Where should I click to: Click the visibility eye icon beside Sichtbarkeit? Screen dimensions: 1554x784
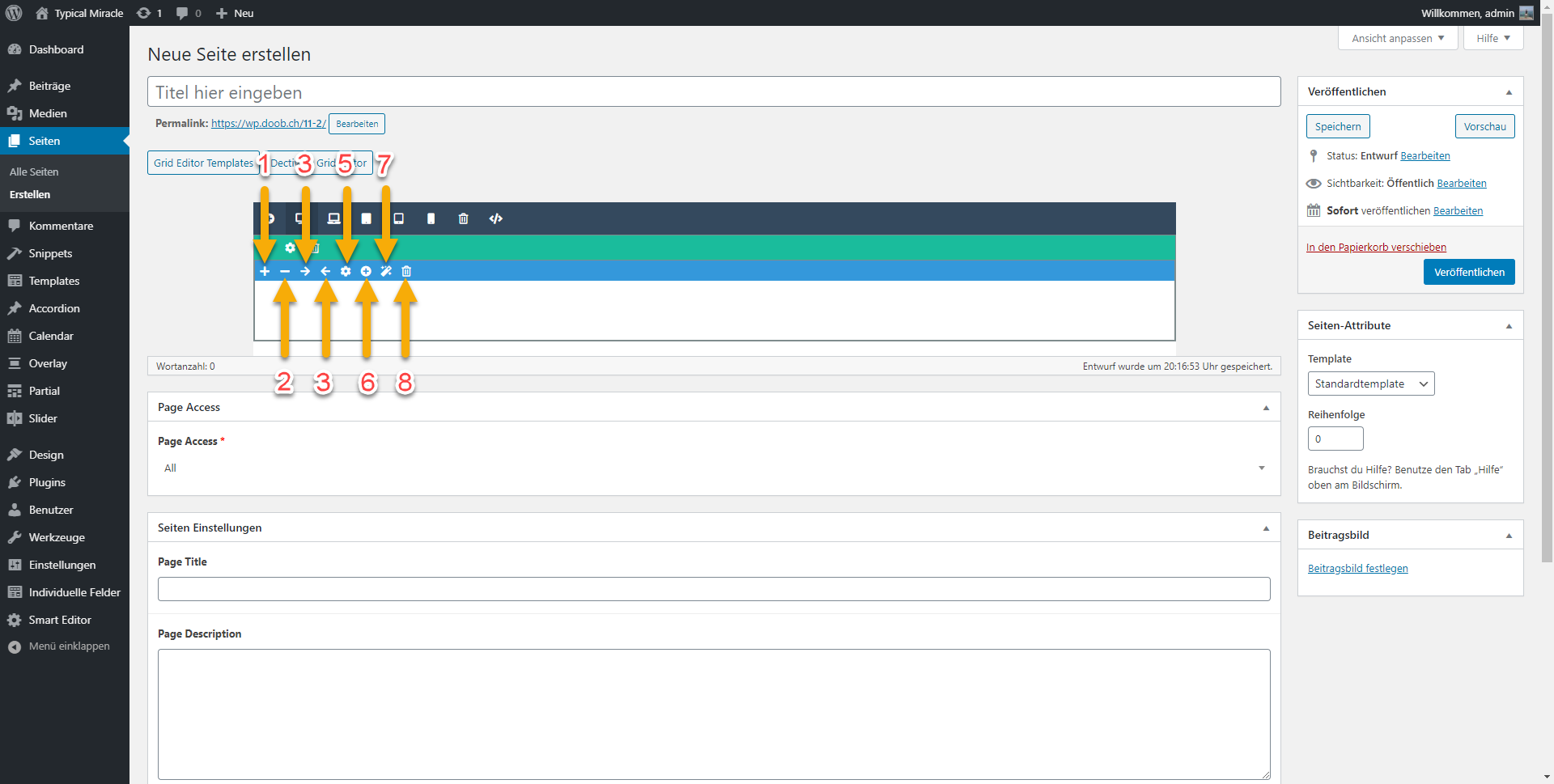(x=1314, y=184)
